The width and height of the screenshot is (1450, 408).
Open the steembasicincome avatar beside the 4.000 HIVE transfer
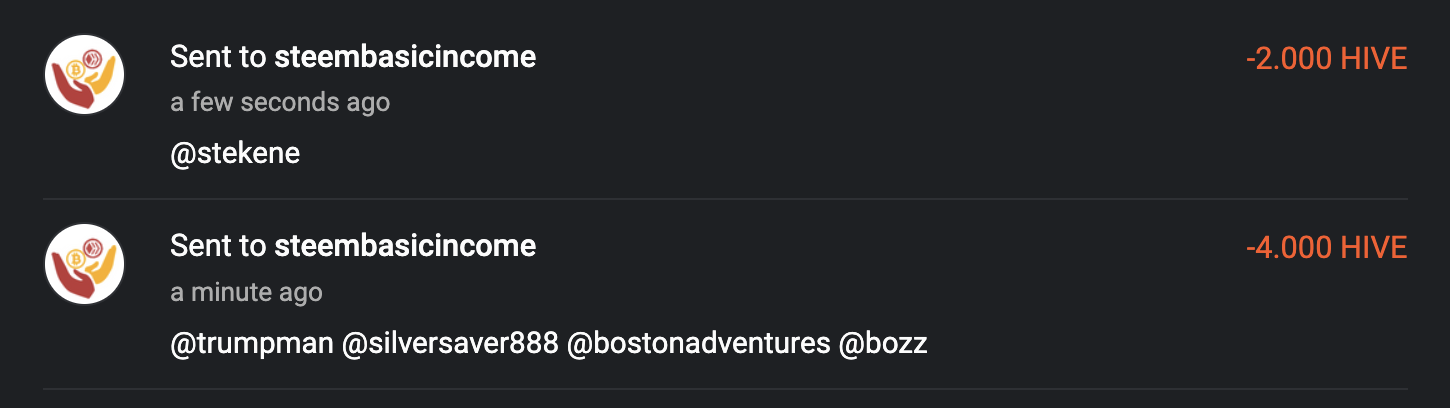coord(84,264)
